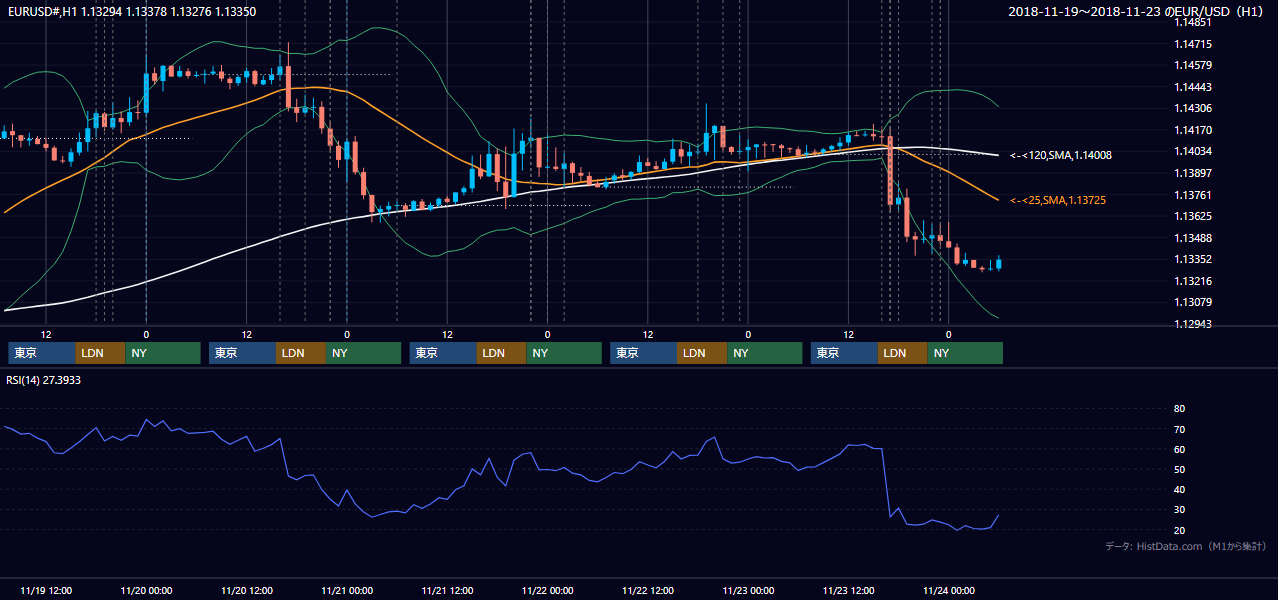The height and width of the screenshot is (600, 1278).
Task: Click the 1.13761 price axis value
Action: [x=1194, y=195]
